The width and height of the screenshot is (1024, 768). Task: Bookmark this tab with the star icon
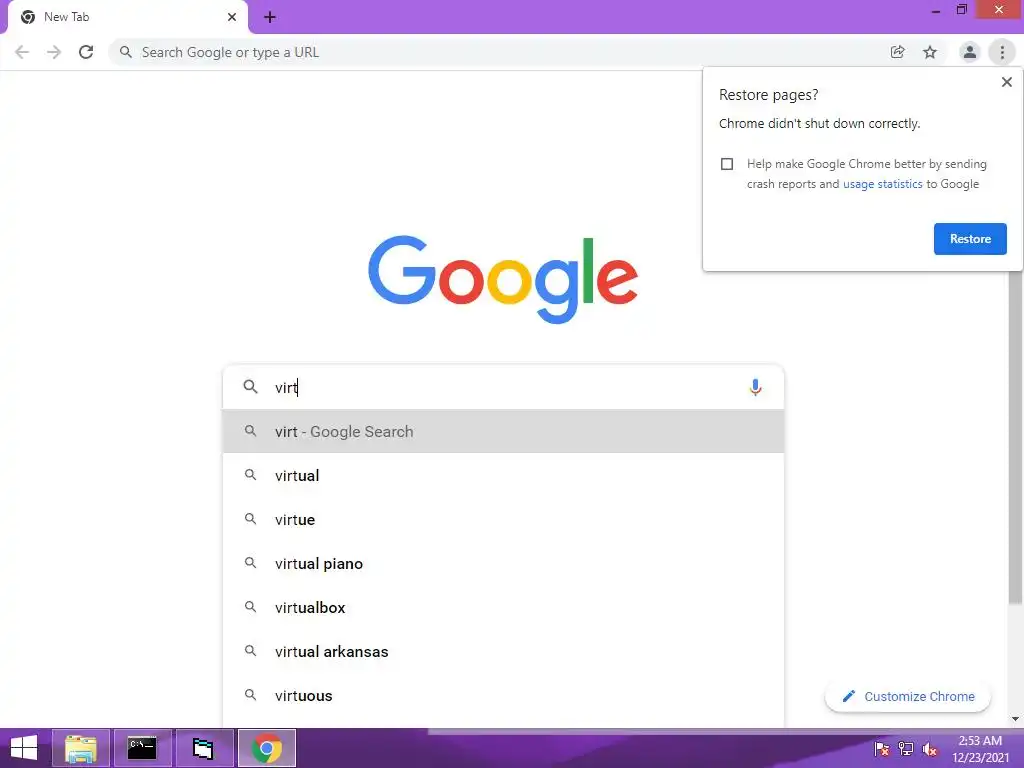[x=930, y=52]
